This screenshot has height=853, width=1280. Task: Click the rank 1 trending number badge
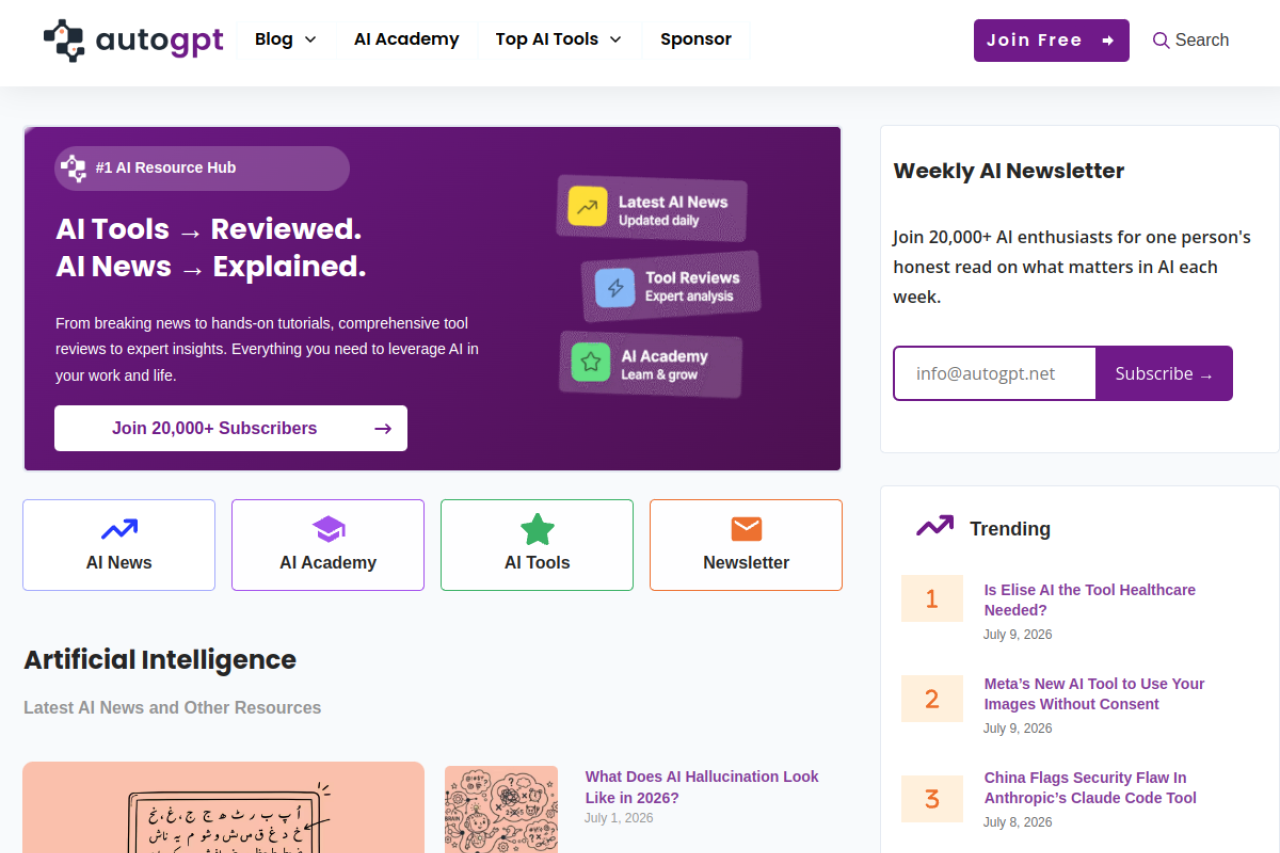(x=932, y=598)
